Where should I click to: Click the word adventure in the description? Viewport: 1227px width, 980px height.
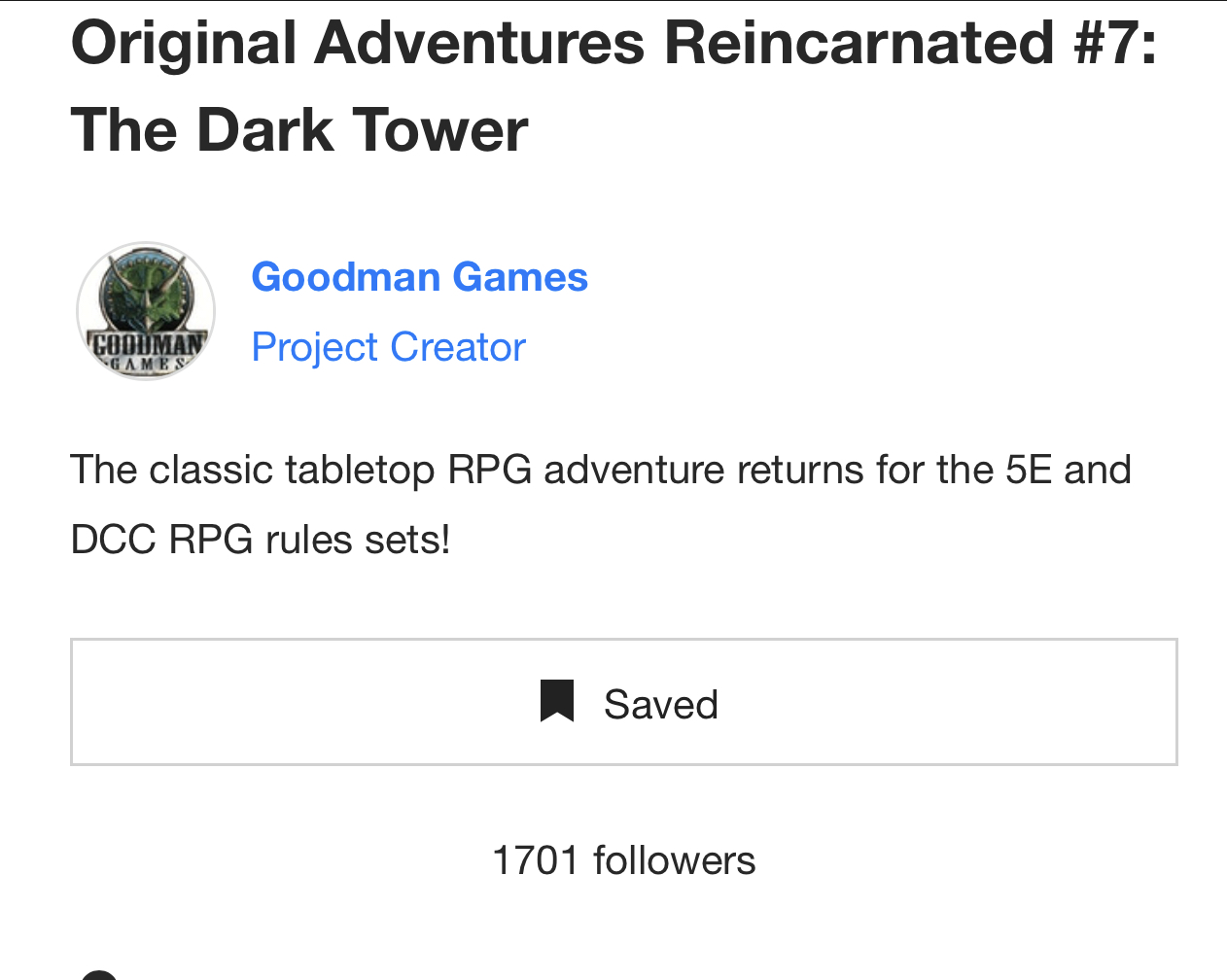(635, 470)
